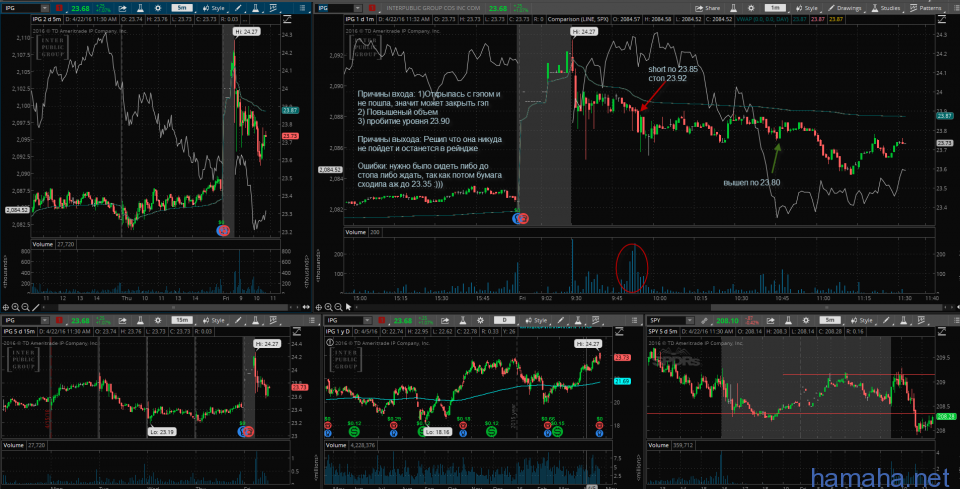Open red symbol-link icon in top-left chart
The width and height of the screenshot is (960, 489).
pos(59,9)
